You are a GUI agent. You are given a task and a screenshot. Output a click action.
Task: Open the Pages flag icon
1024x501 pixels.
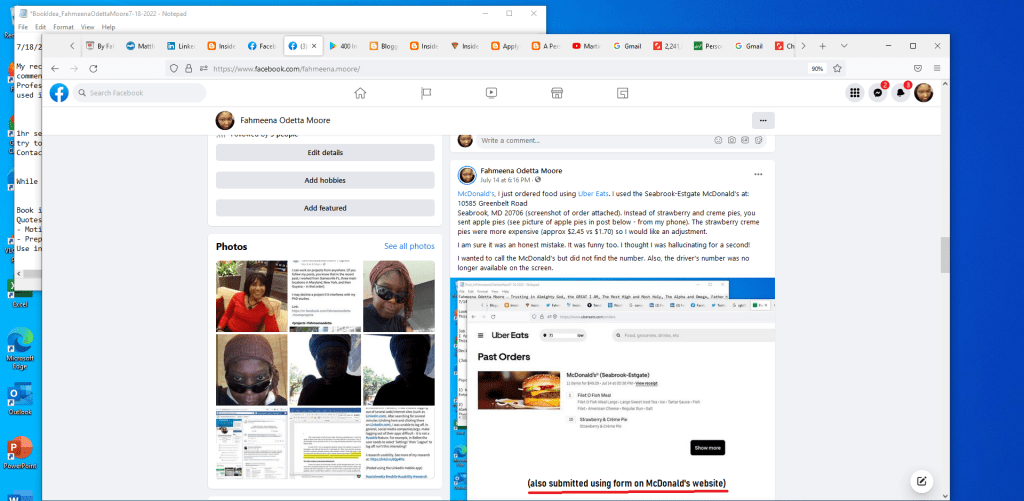pyautogui.click(x=425, y=93)
